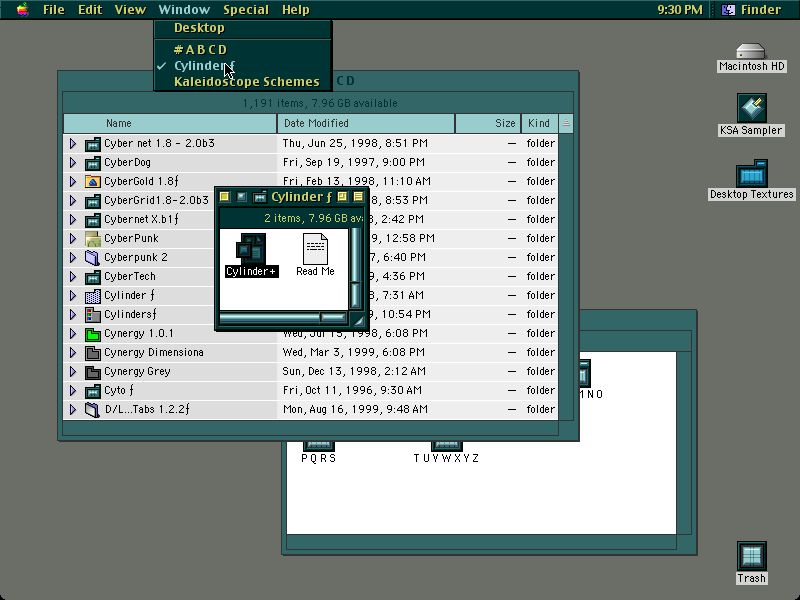Click the Cyto ƒ folder icon
Screen dimensions: 800x600
tap(92, 391)
